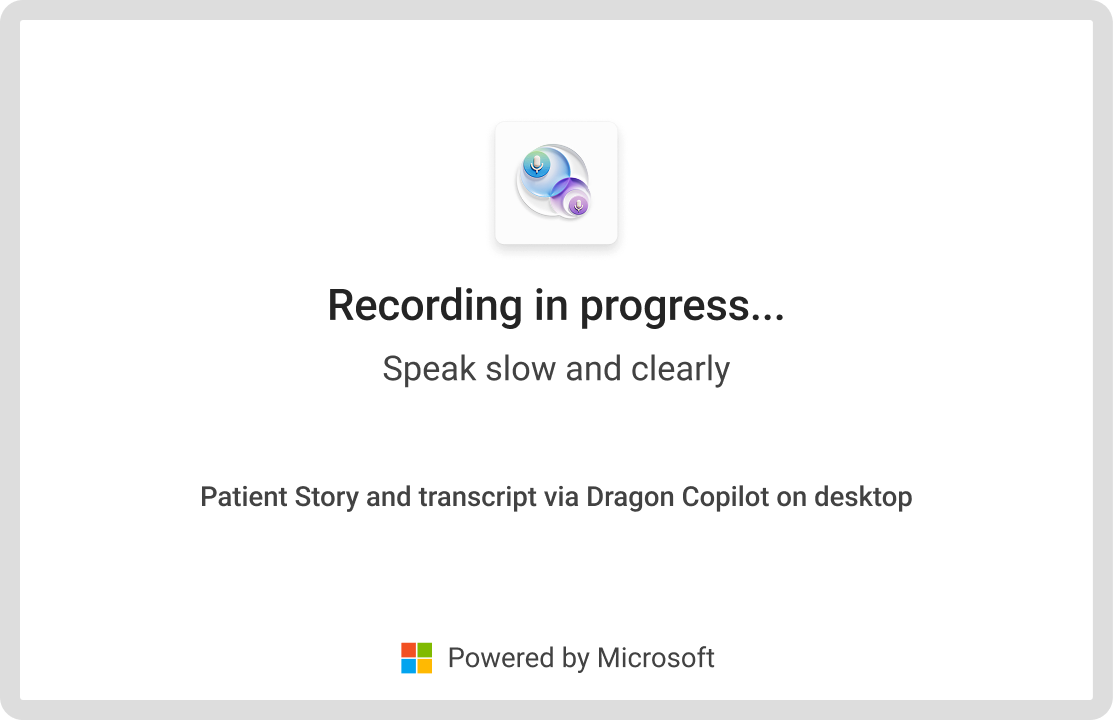Click the word "Microsoft" in the footer
The height and width of the screenshot is (720, 1113).
pos(656,658)
